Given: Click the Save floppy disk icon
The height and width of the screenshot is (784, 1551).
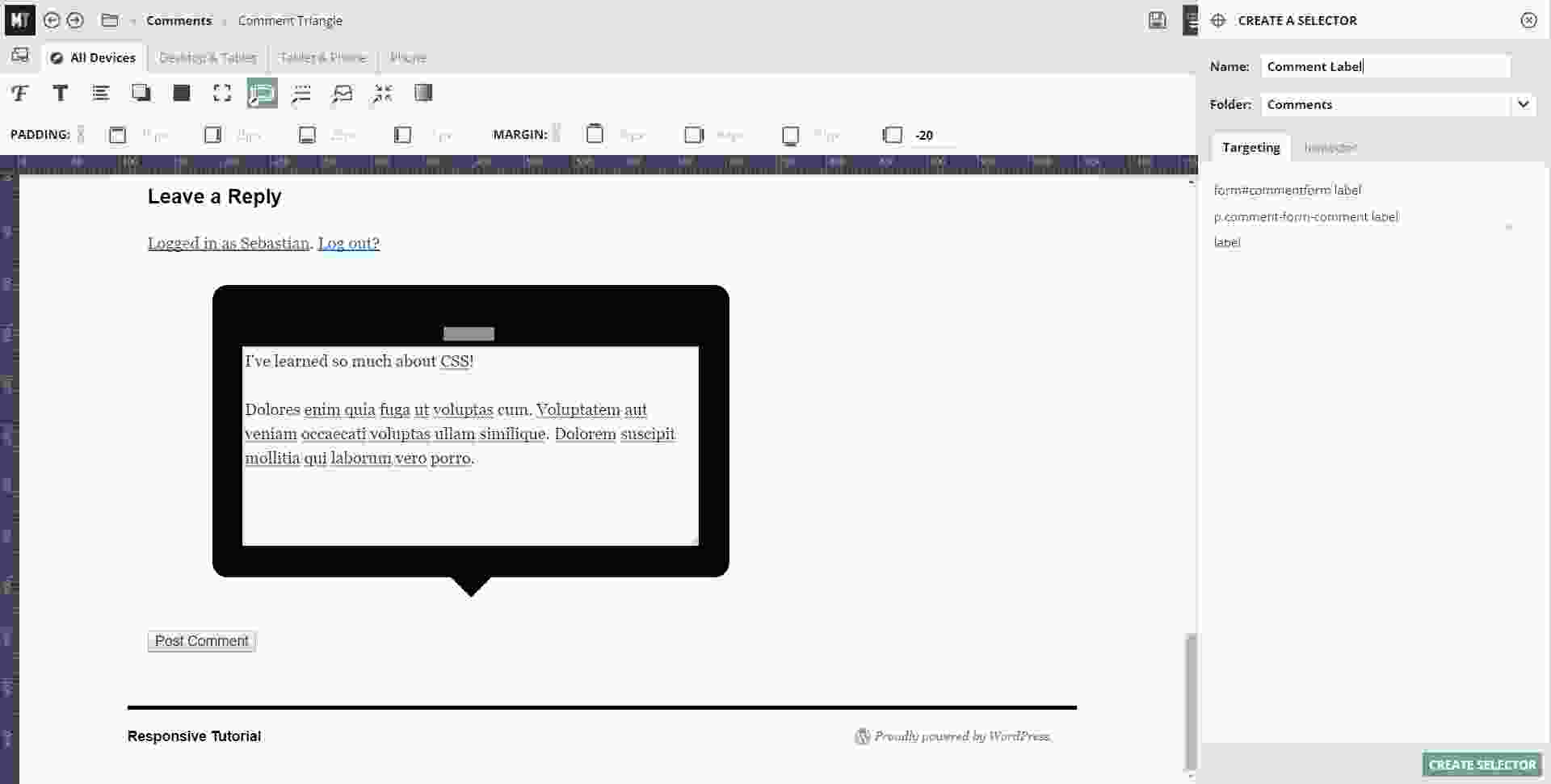Looking at the screenshot, I should 1157,21.
